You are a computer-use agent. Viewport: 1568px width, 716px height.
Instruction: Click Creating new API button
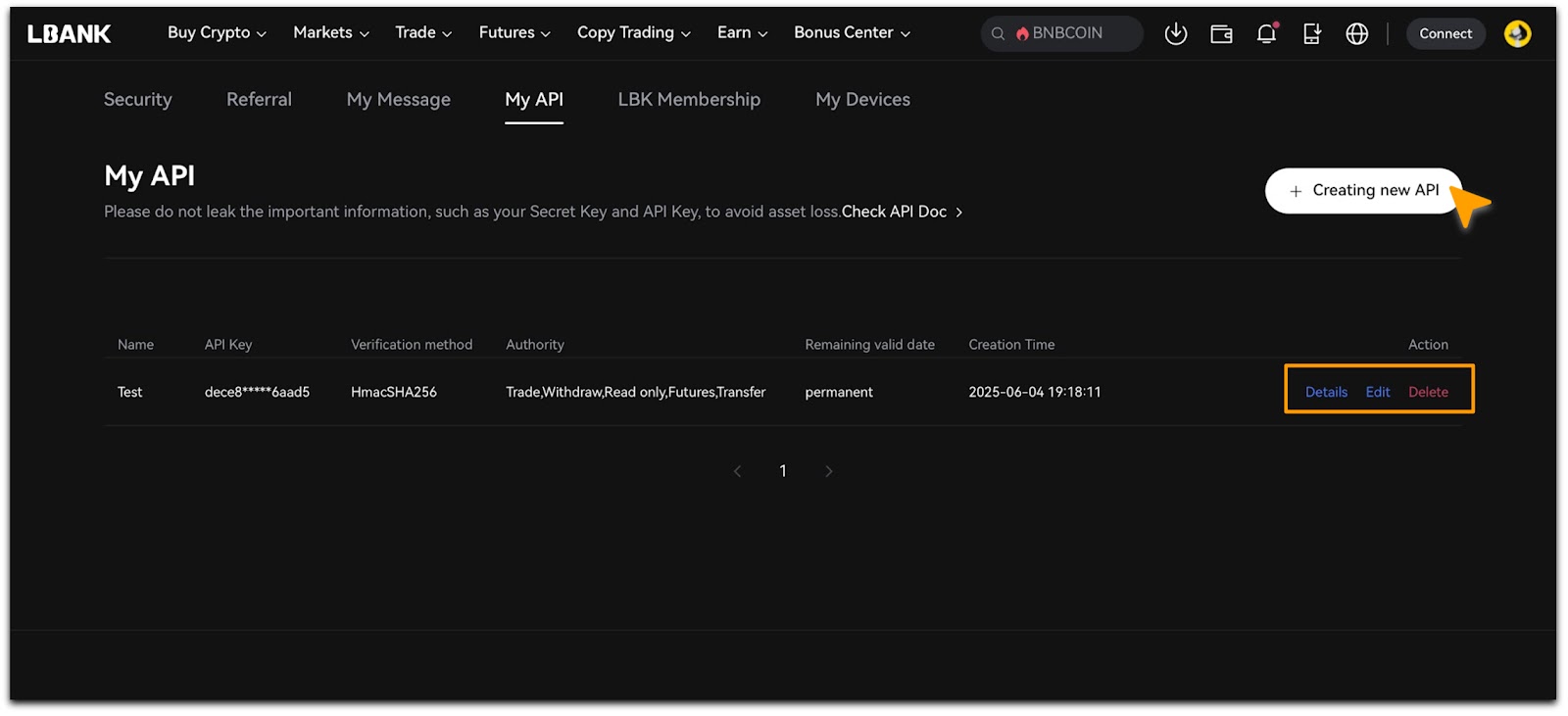pos(1364,191)
